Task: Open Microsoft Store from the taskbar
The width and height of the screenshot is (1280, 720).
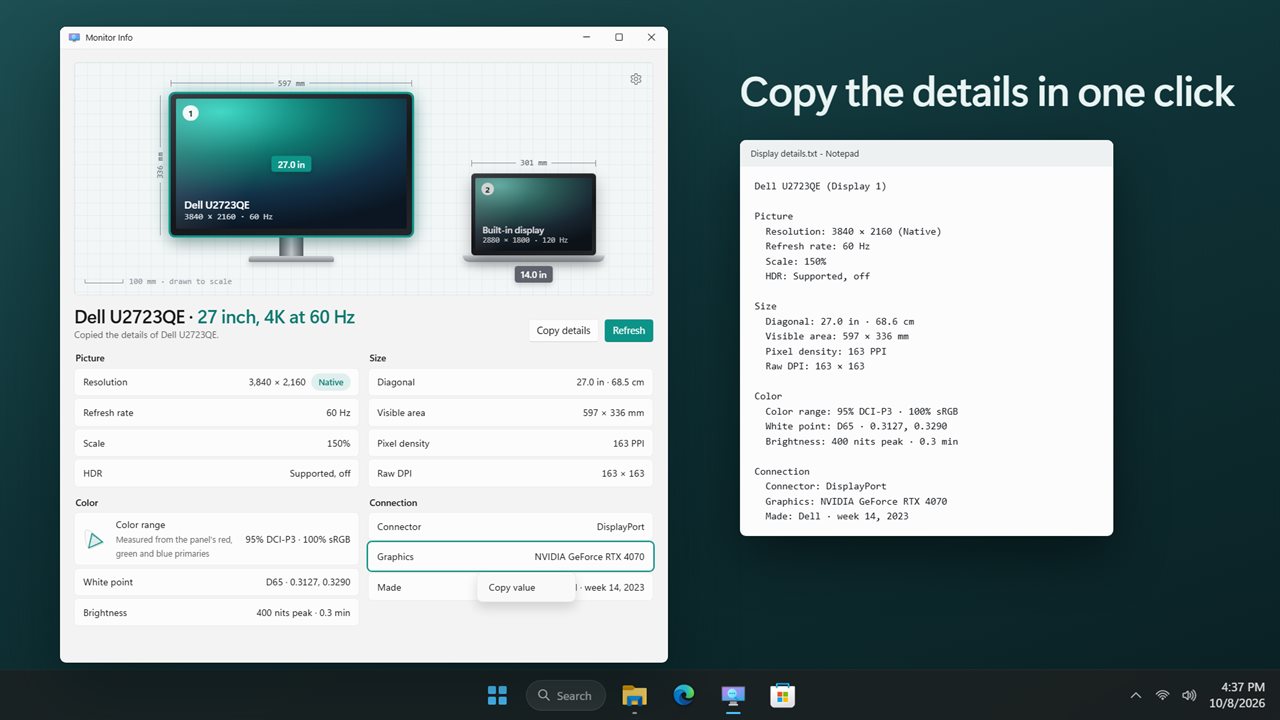Action: [782, 695]
